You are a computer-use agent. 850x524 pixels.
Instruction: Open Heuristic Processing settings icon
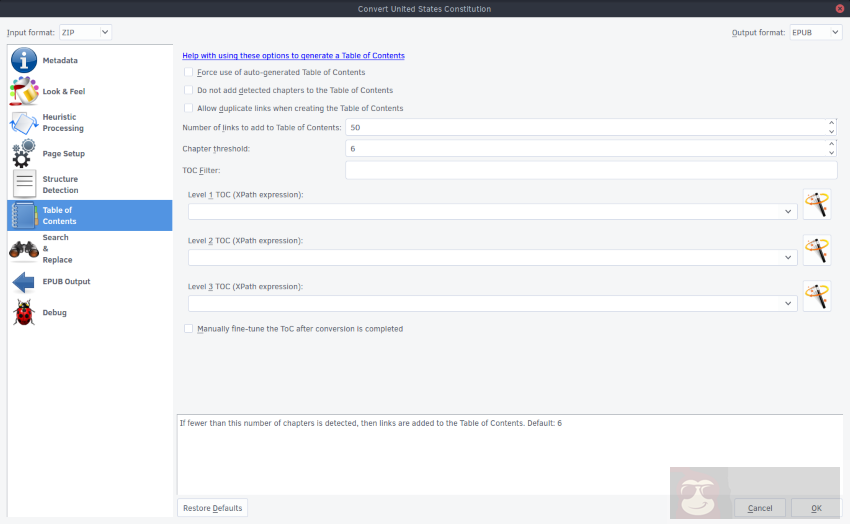pyautogui.click(x=24, y=123)
